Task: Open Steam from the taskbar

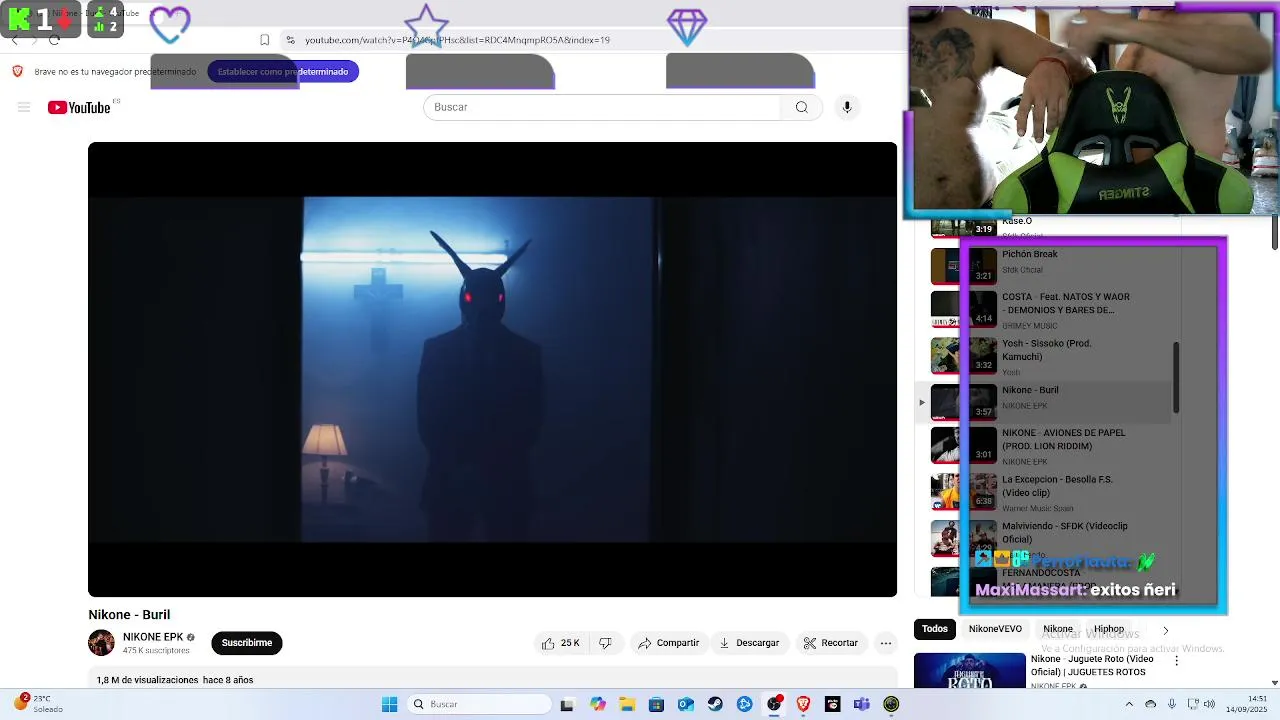Action: [715, 704]
